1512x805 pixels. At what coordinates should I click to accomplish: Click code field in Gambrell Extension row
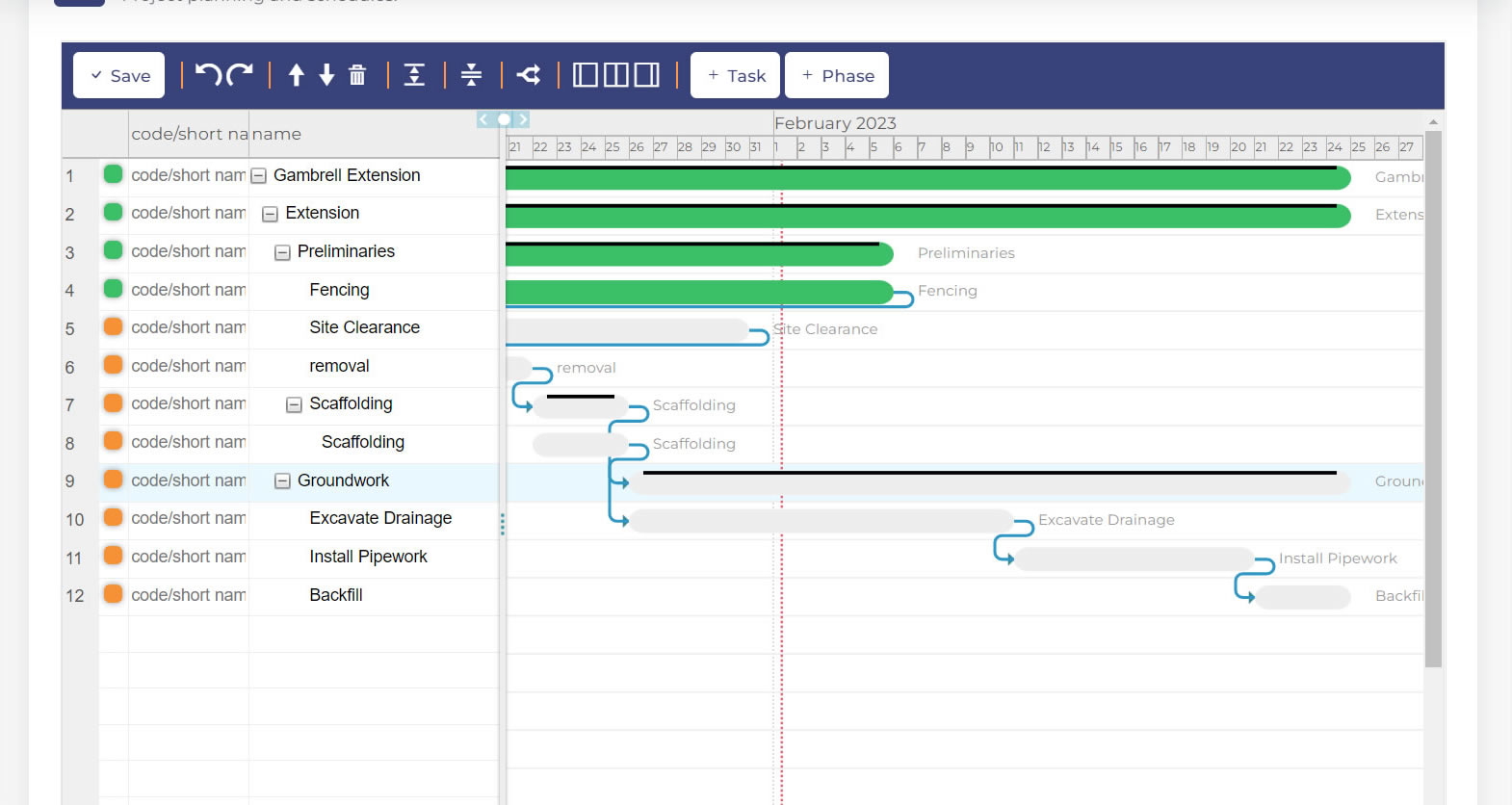tap(189, 175)
